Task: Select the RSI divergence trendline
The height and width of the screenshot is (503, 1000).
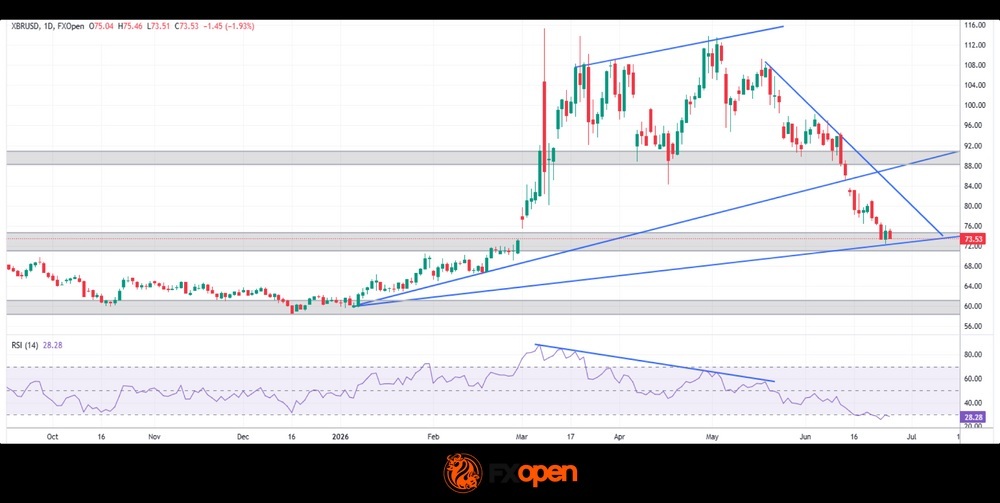Action: (x=654, y=363)
